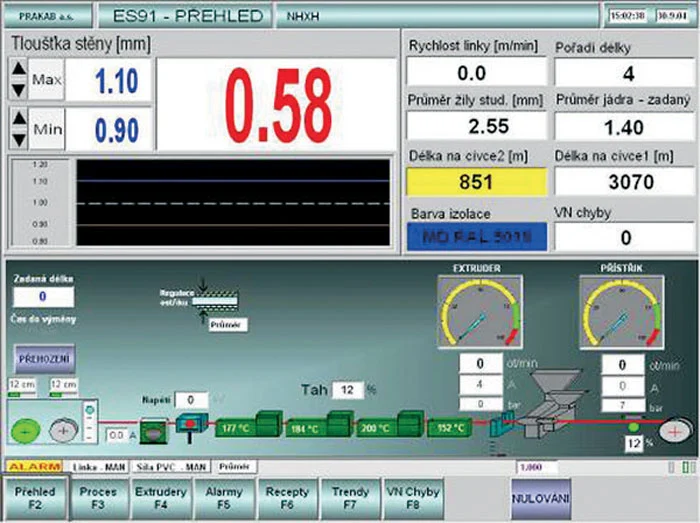Click the Průměr žíly stud. value 2.55
The width and height of the screenshot is (700, 523).
[477, 126]
